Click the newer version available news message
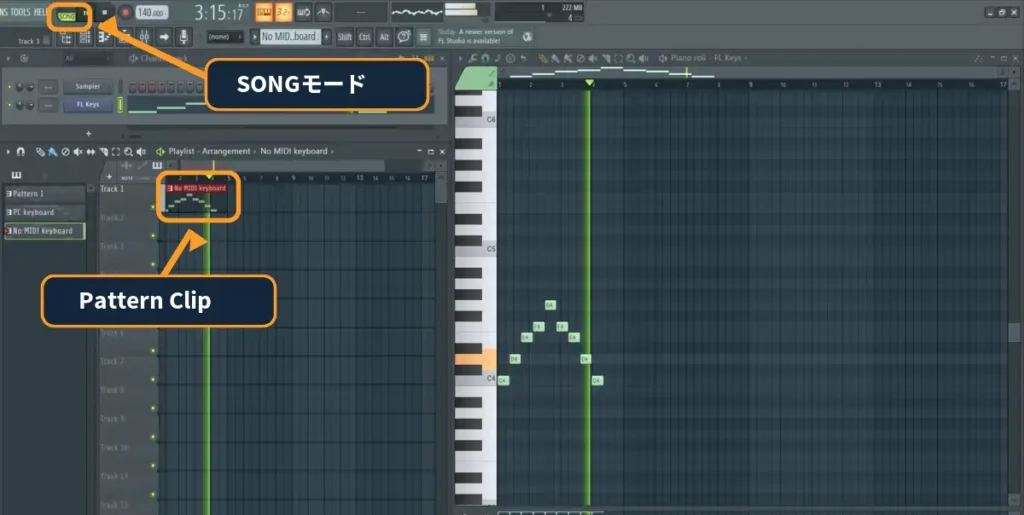 [476, 36]
